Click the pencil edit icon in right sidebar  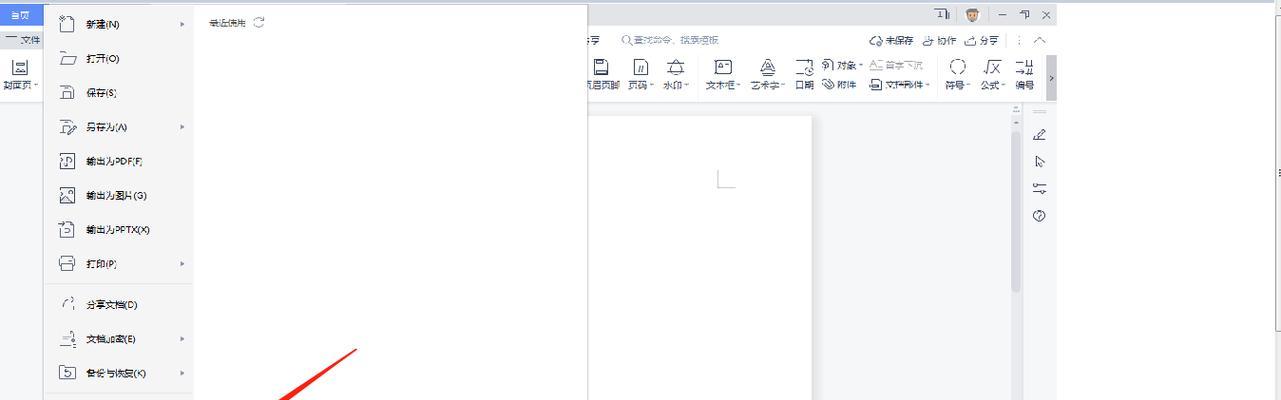pos(1039,134)
